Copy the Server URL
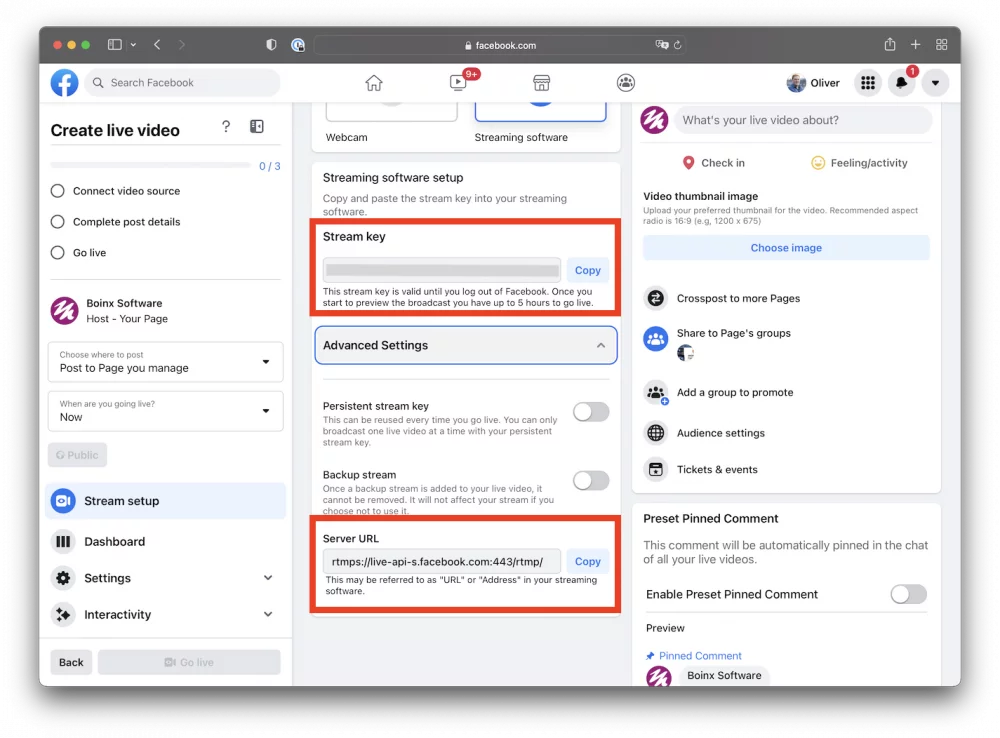1000x738 pixels. (587, 561)
